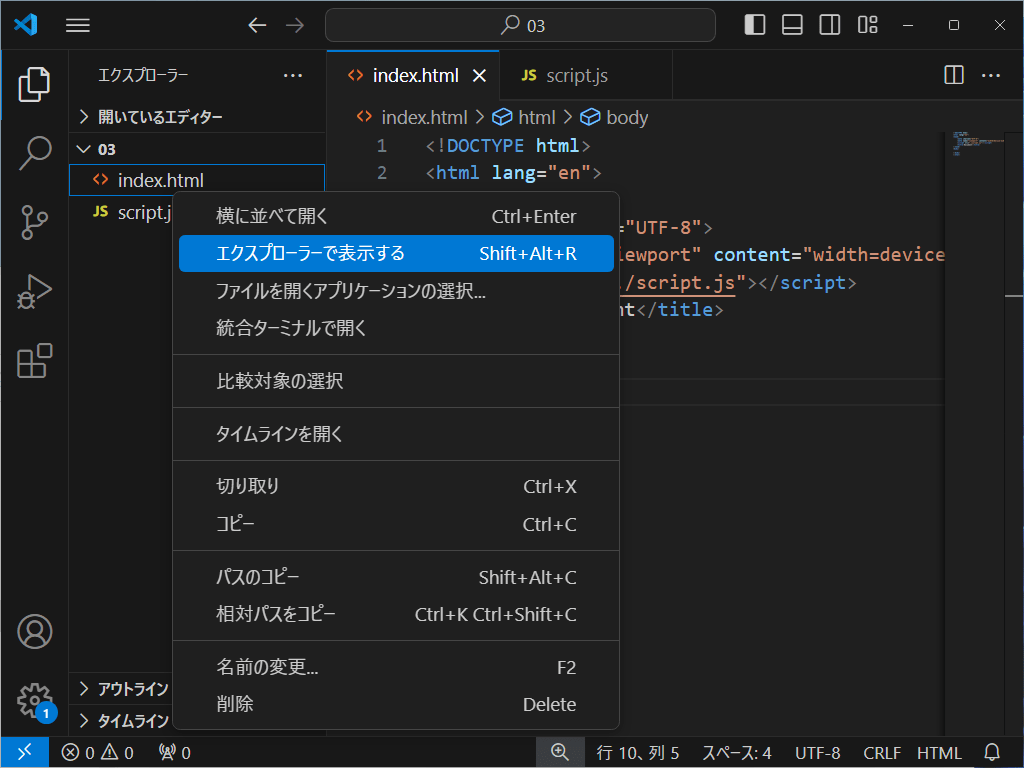Split the editor to the right

(953, 75)
